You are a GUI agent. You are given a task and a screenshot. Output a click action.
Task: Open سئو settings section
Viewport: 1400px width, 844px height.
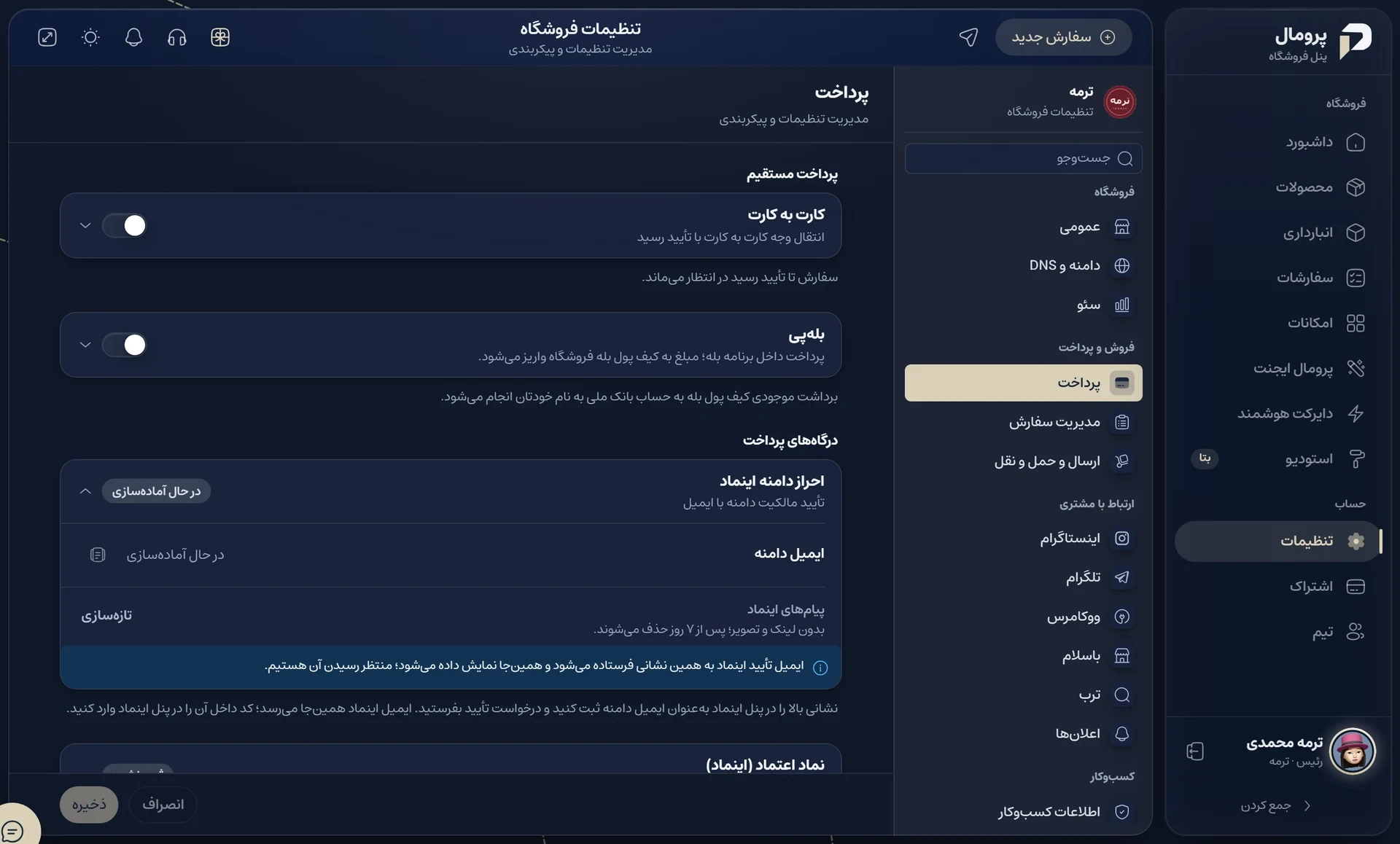pyautogui.click(x=1024, y=305)
